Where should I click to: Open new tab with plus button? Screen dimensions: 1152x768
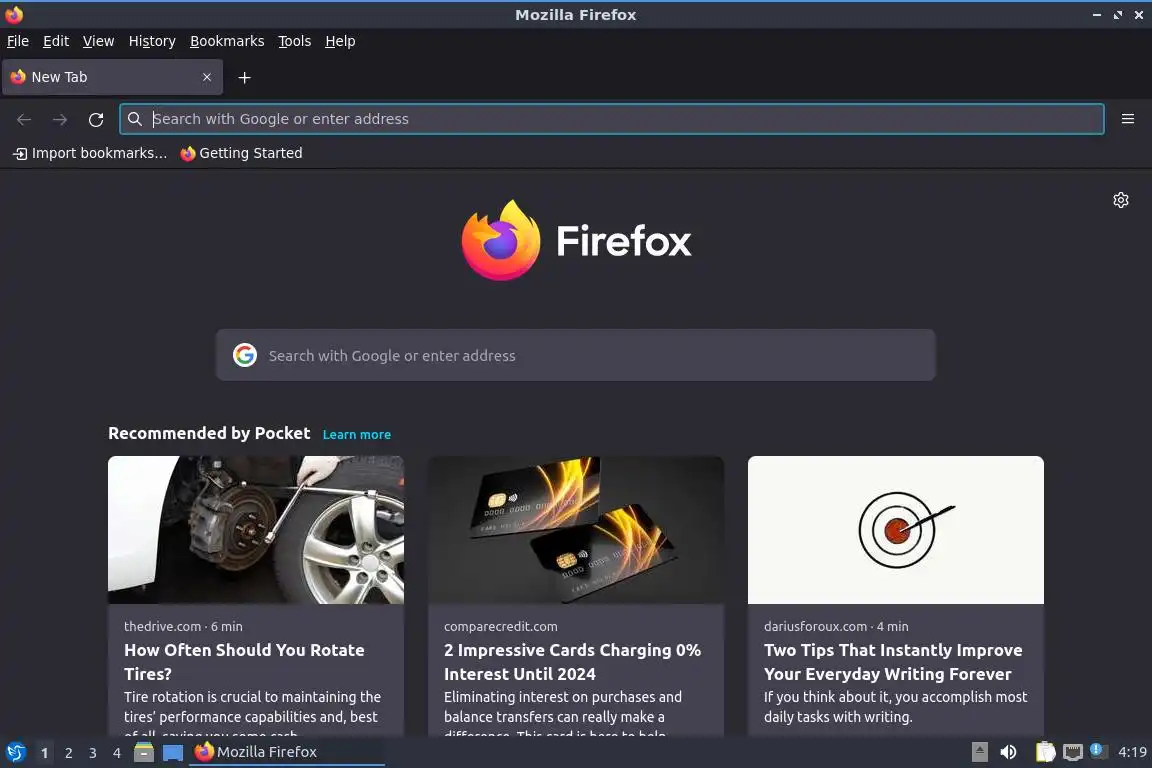(245, 77)
